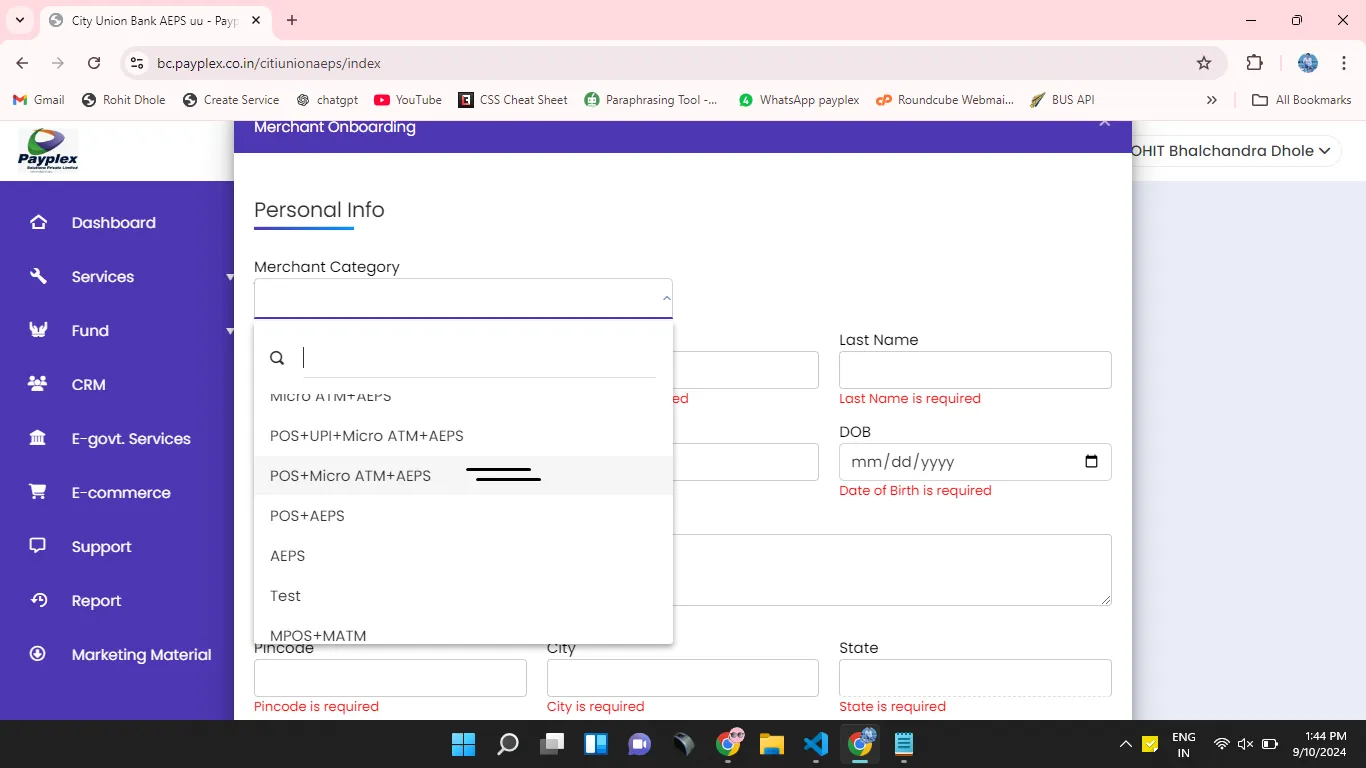Open Visual Studio Code from taskbar
Screen dimensions: 1366x768
pyautogui.click(x=816, y=744)
